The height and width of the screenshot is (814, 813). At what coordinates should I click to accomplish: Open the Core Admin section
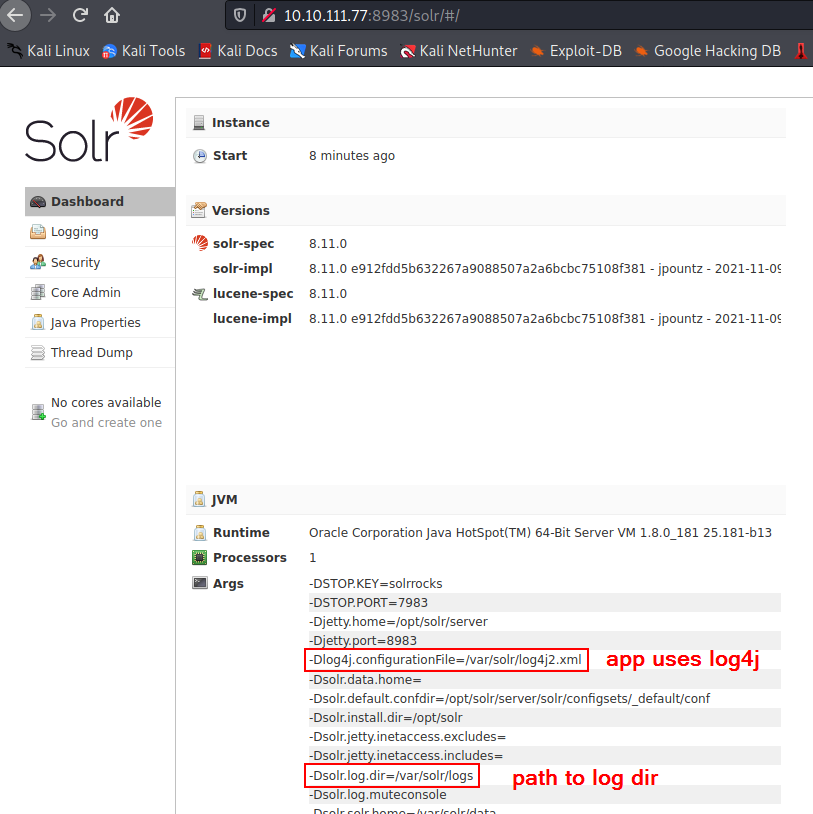[x=85, y=292]
